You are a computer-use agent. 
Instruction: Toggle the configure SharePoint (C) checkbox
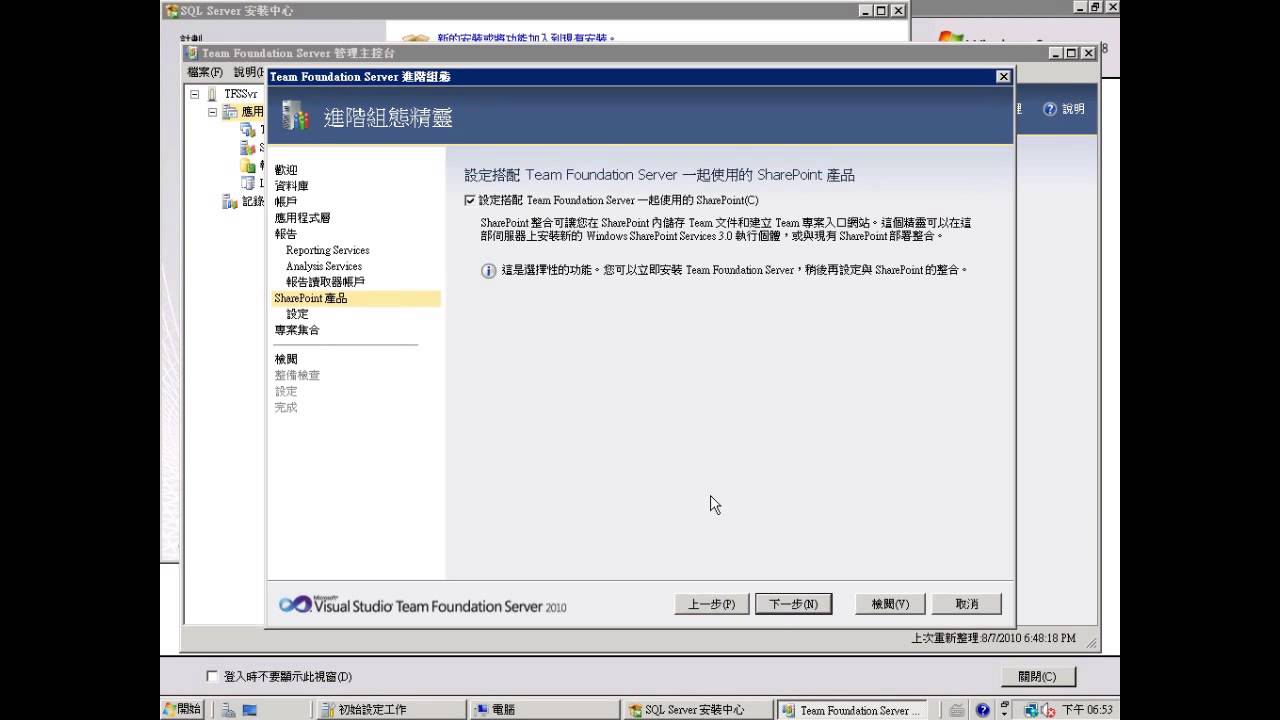click(x=470, y=200)
